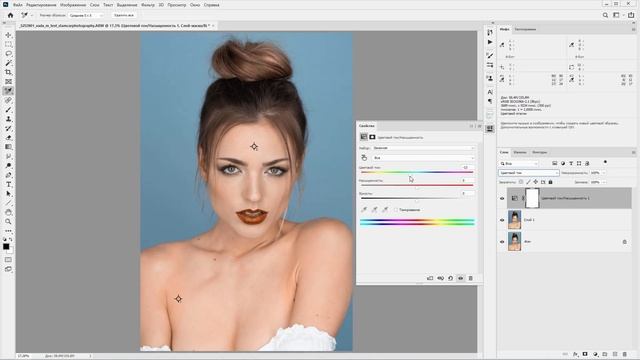Image resolution: width=640 pixels, height=360 pixels.
Task: Click the Search icon in options bar
Action: pos(605,15)
